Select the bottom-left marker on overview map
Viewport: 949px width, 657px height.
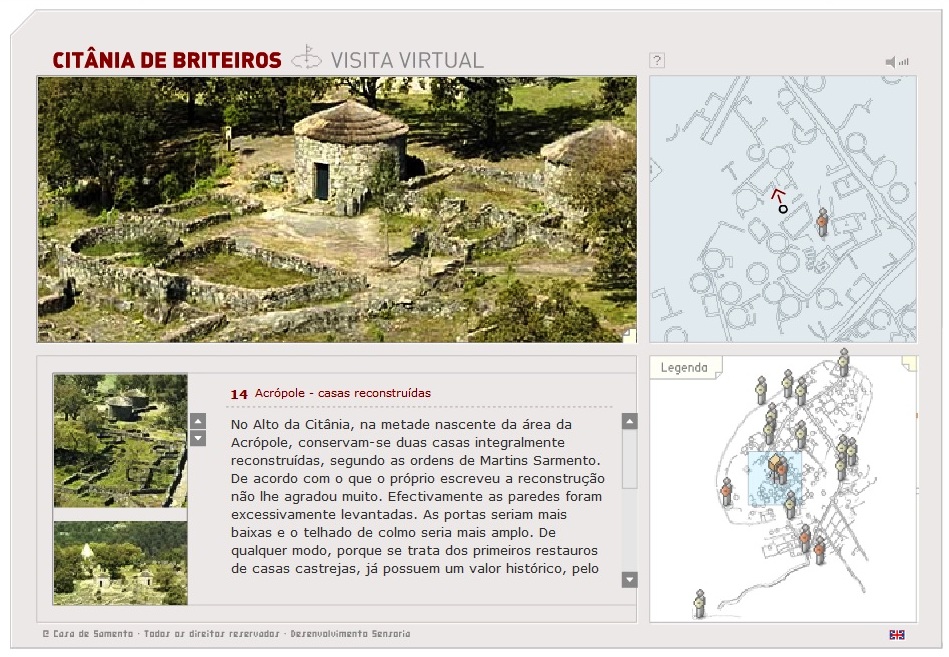(700, 603)
